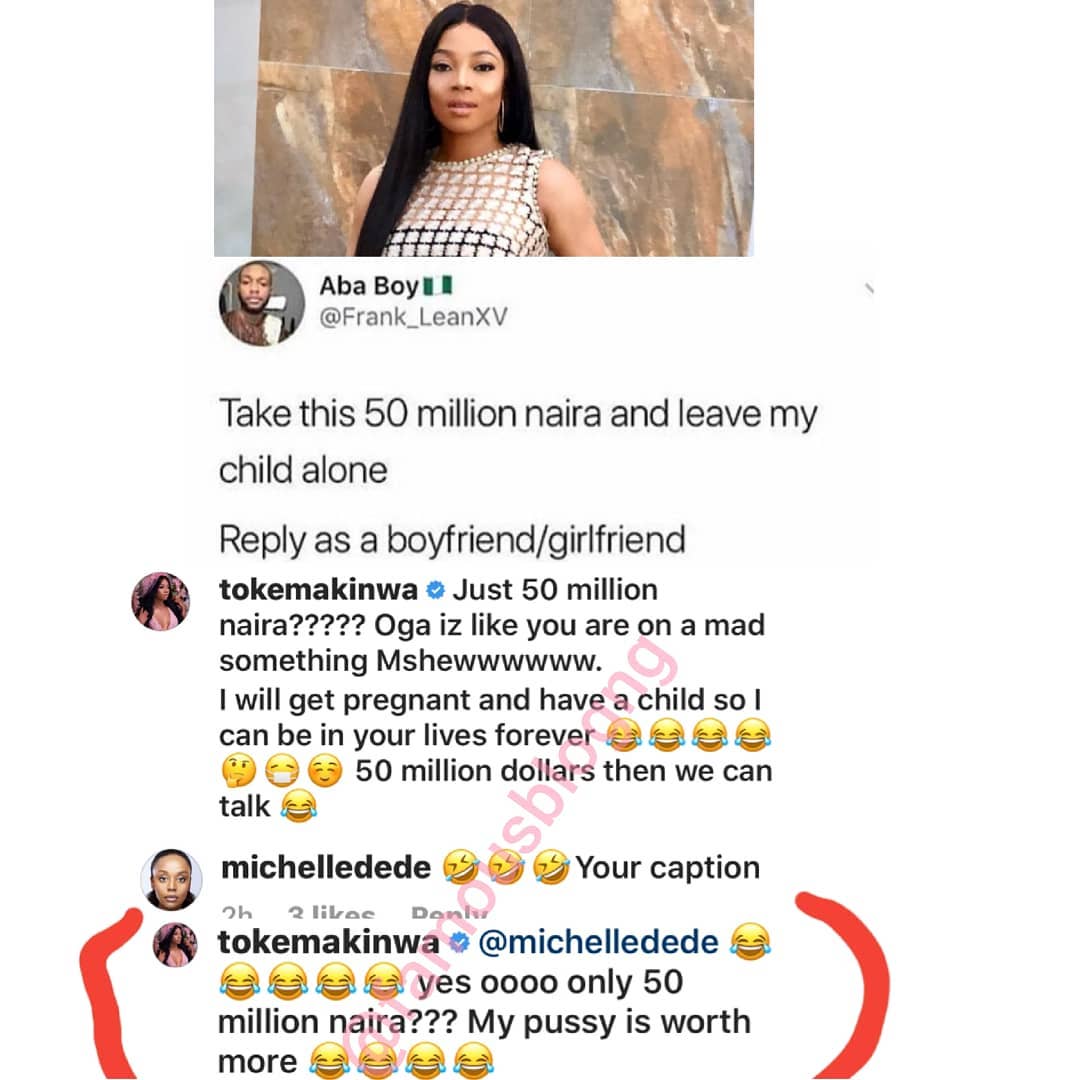View the woman's photo at top
Viewport: 1080px width, 1080px height.
pyautogui.click(x=483, y=128)
